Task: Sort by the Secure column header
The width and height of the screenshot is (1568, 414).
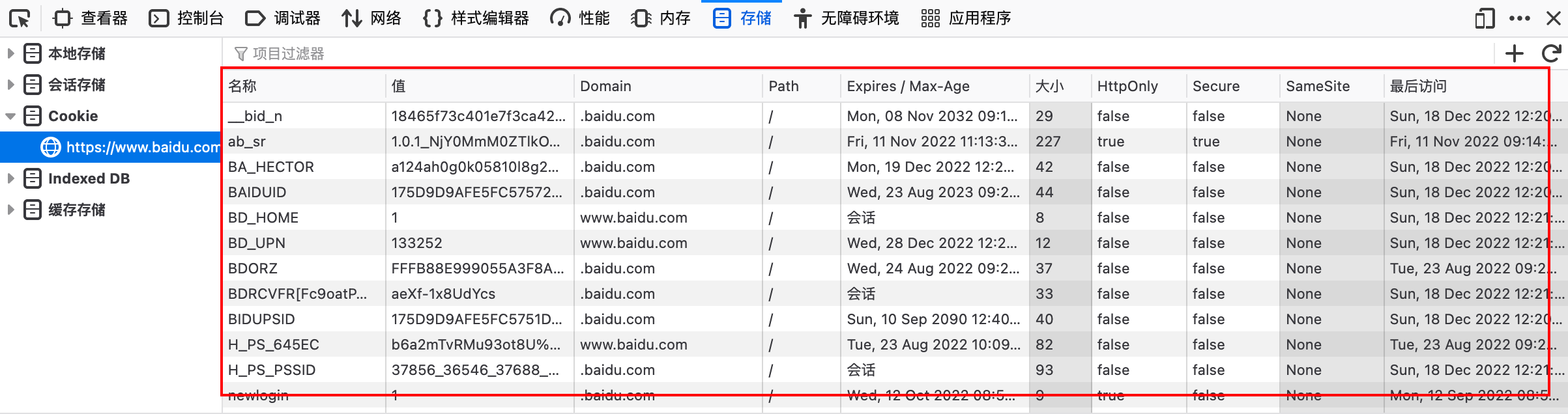Action: point(1234,86)
